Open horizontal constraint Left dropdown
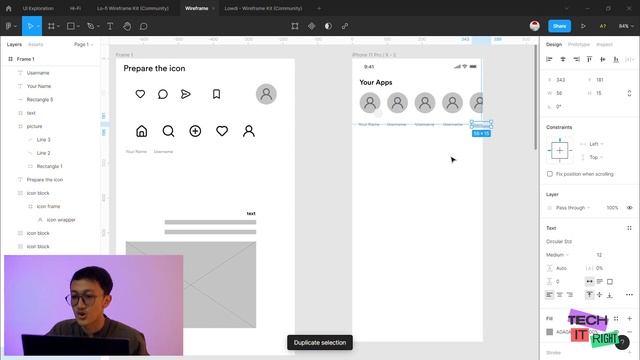This screenshot has width=640, height=360. [596, 144]
